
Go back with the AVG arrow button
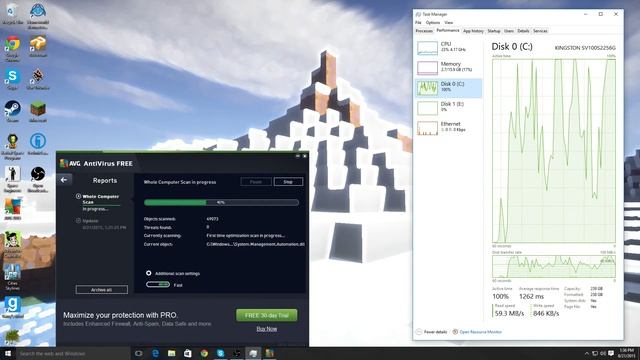tap(64, 180)
